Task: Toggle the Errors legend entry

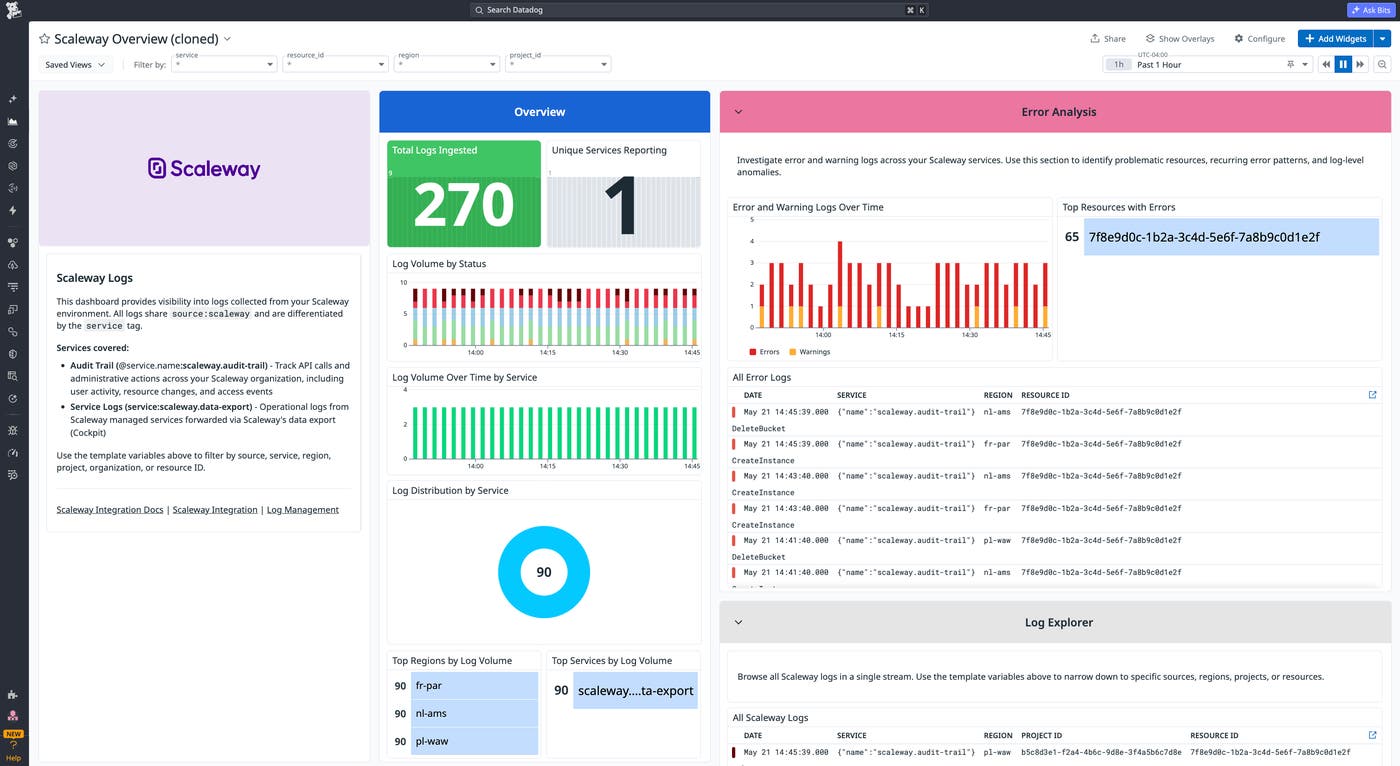Action: (764, 352)
